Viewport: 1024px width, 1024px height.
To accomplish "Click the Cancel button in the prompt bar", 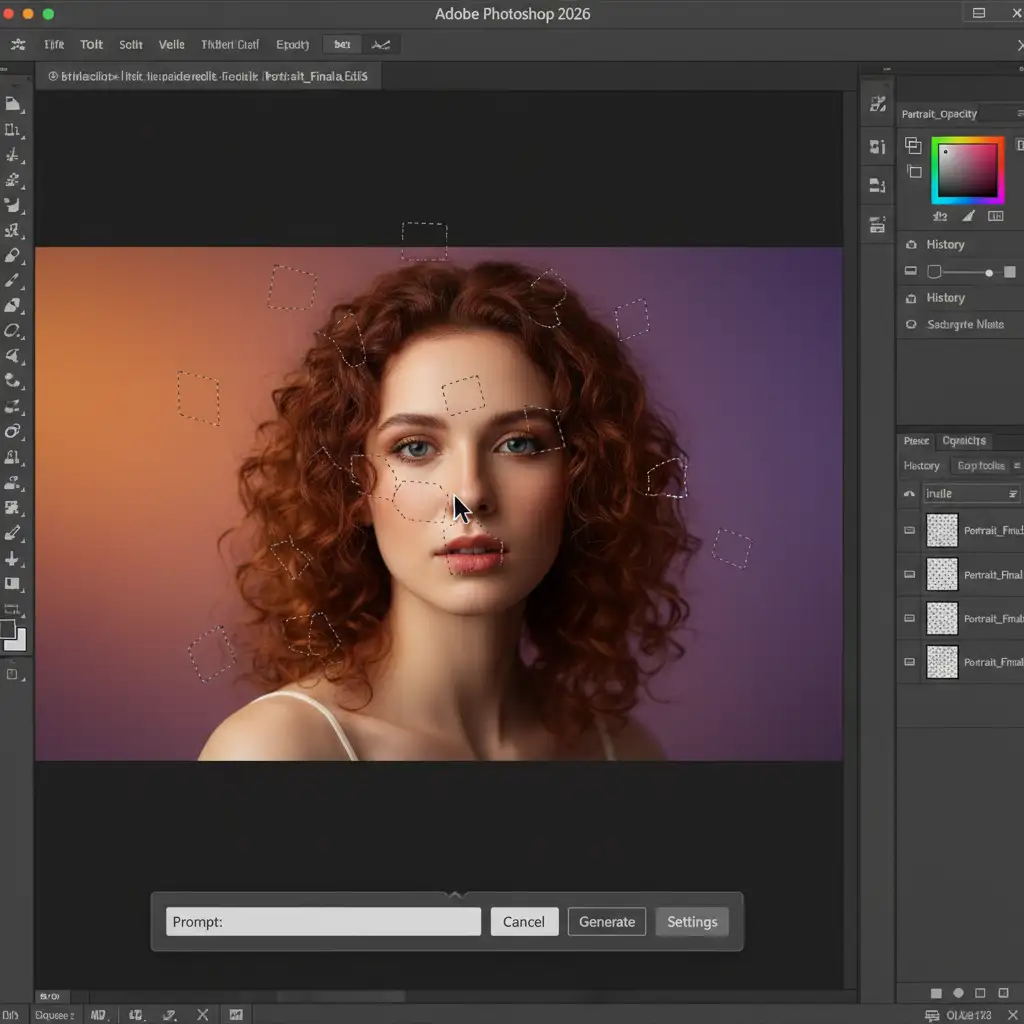I will [524, 922].
